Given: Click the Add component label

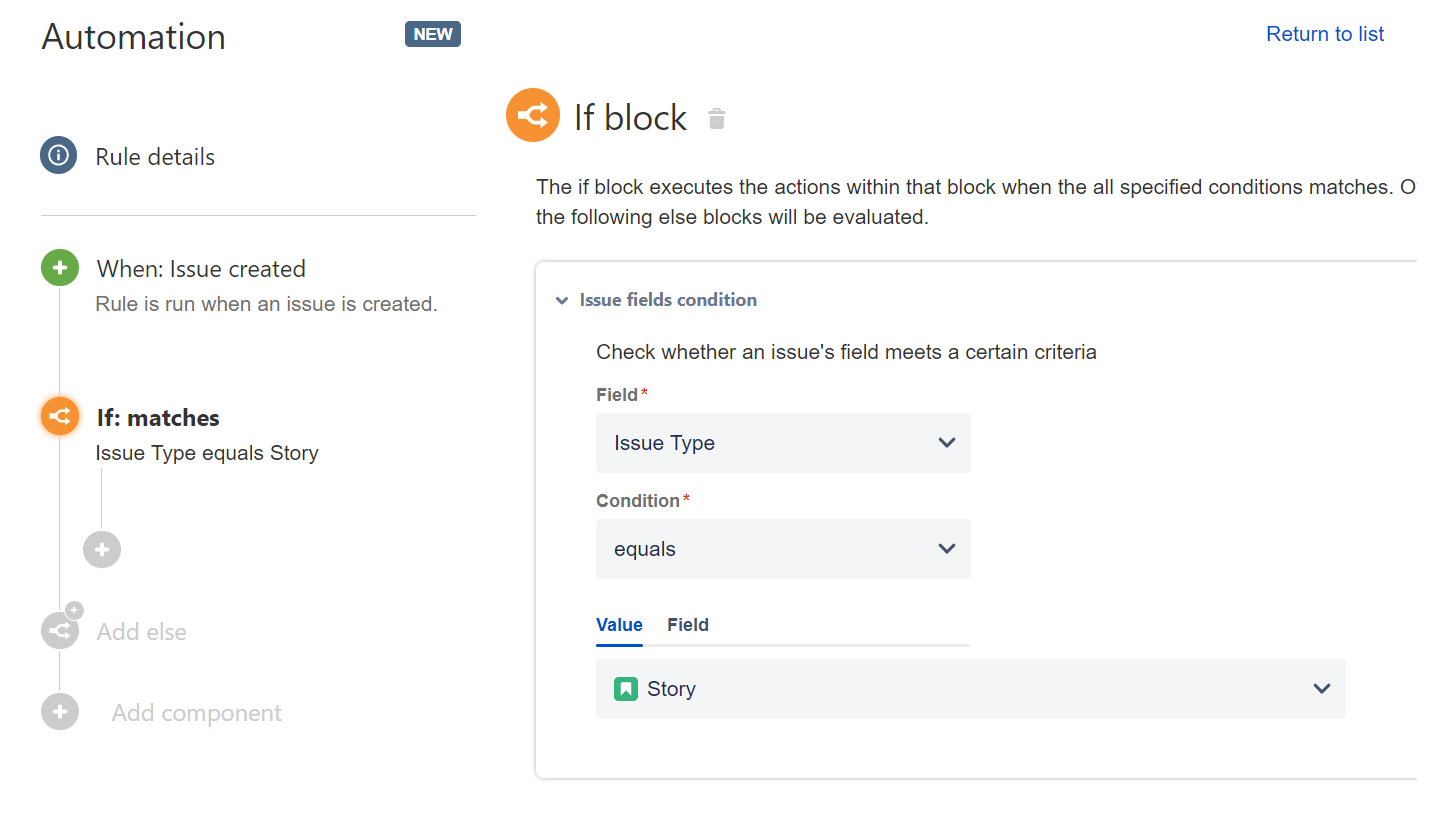Looking at the screenshot, I should (196, 712).
